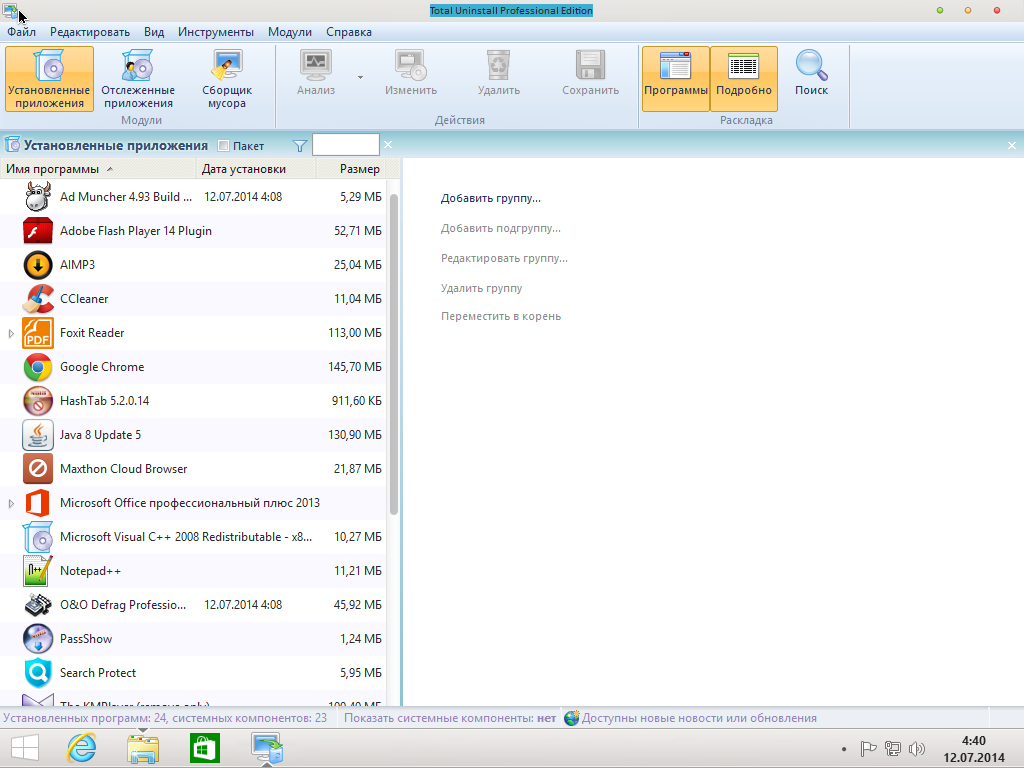
Task: Launch Internet Explorer from the taskbar
Action: (x=81, y=747)
